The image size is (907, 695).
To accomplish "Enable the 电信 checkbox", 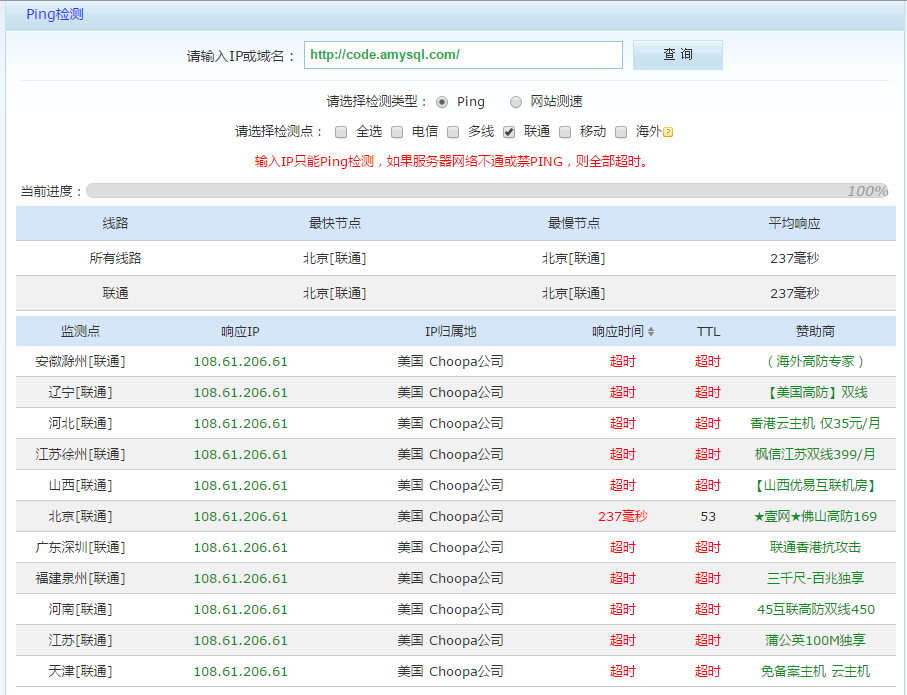I will 397,132.
